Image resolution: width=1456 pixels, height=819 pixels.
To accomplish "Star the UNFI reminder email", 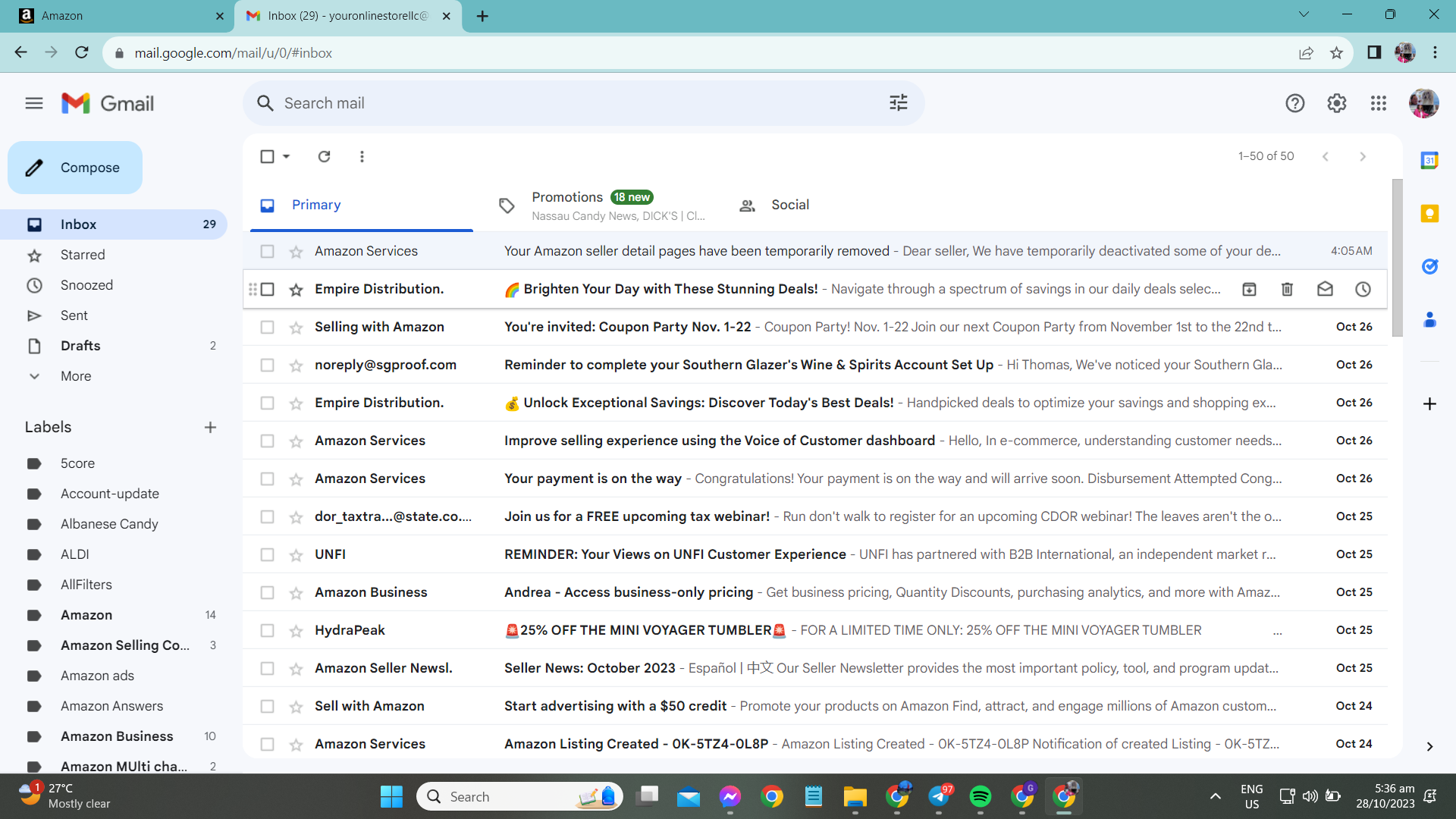I will (296, 555).
